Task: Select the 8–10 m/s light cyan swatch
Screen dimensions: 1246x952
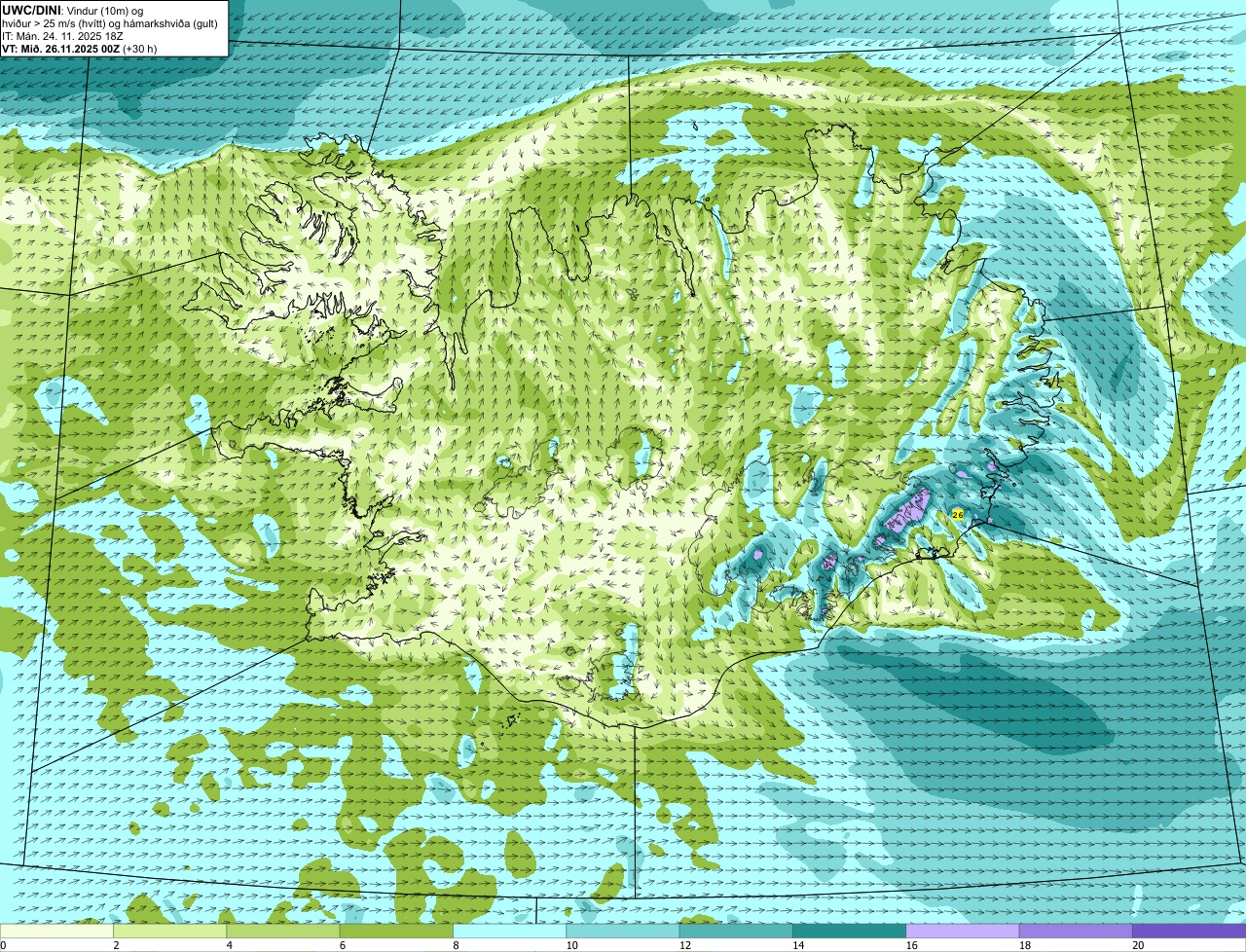Action: pos(510,931)
